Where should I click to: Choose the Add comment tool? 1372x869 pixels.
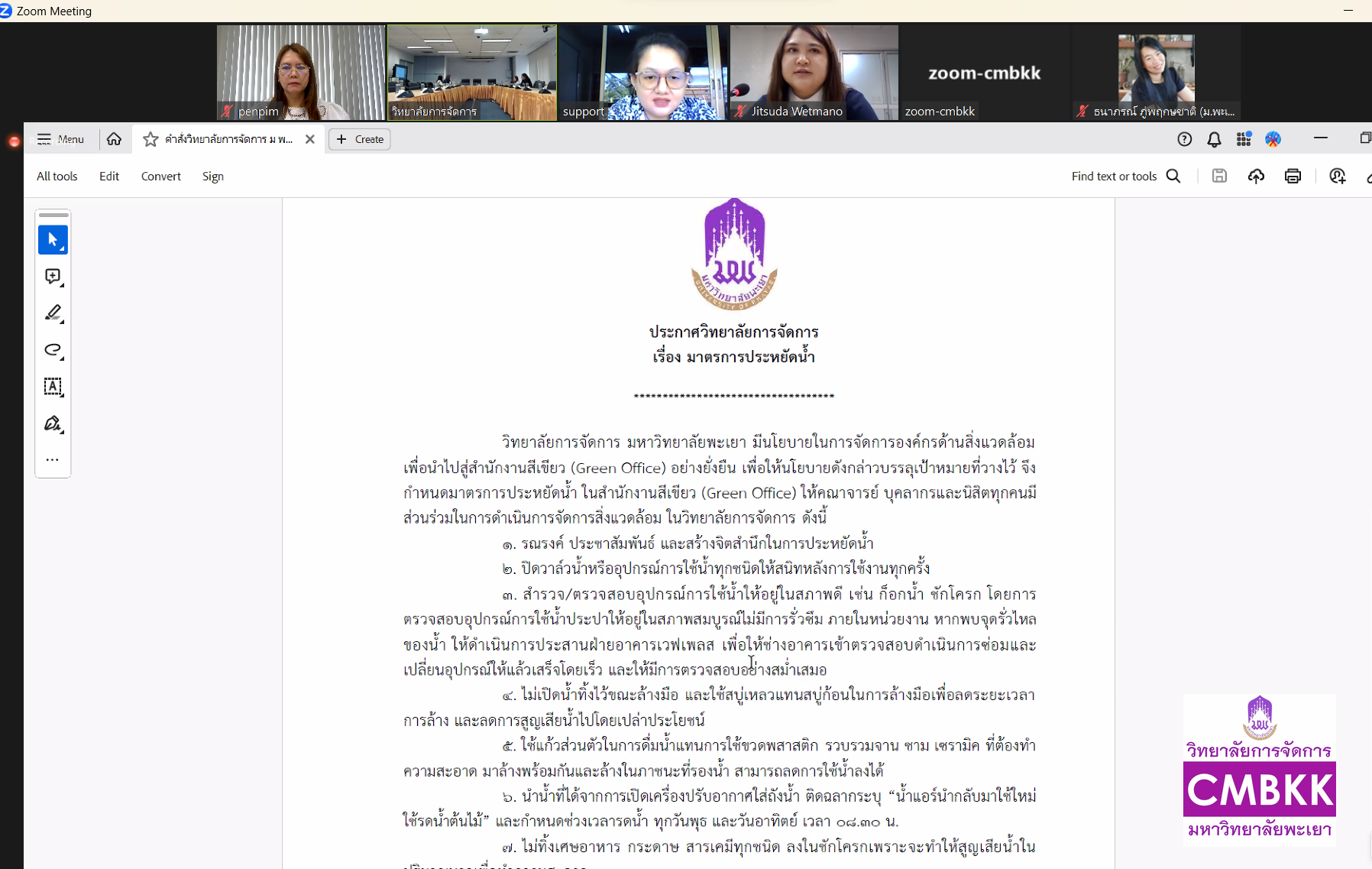pos(53,277)
